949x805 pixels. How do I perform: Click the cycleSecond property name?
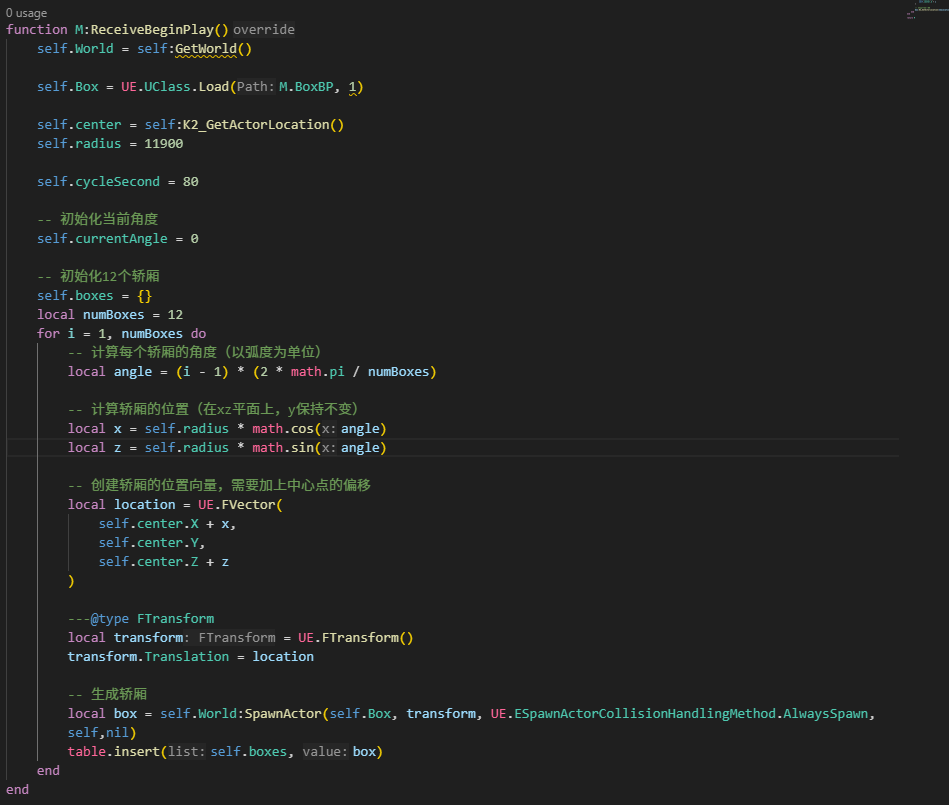click(x=117, y=182)
